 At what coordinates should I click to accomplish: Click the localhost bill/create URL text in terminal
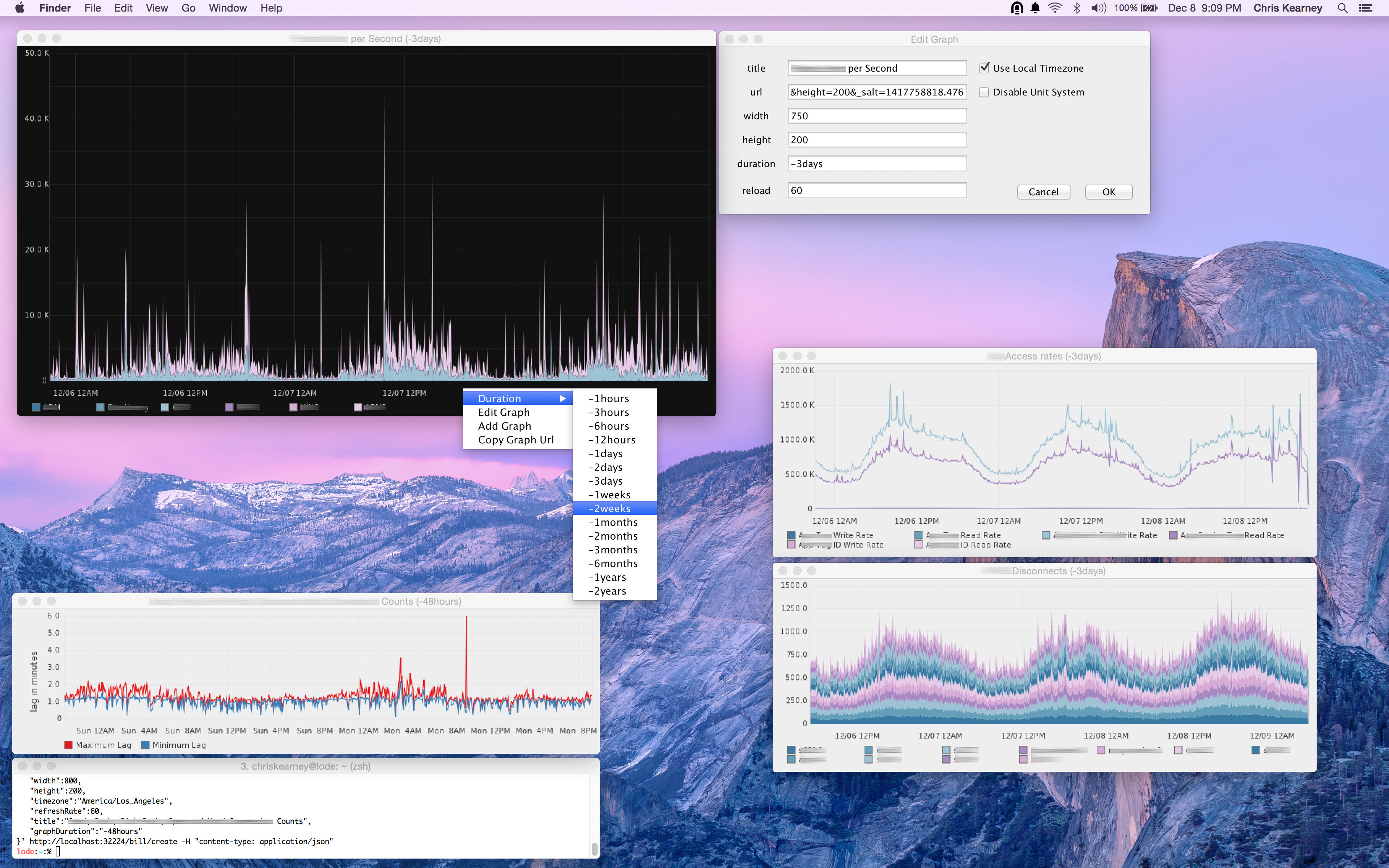pos(103,841)
